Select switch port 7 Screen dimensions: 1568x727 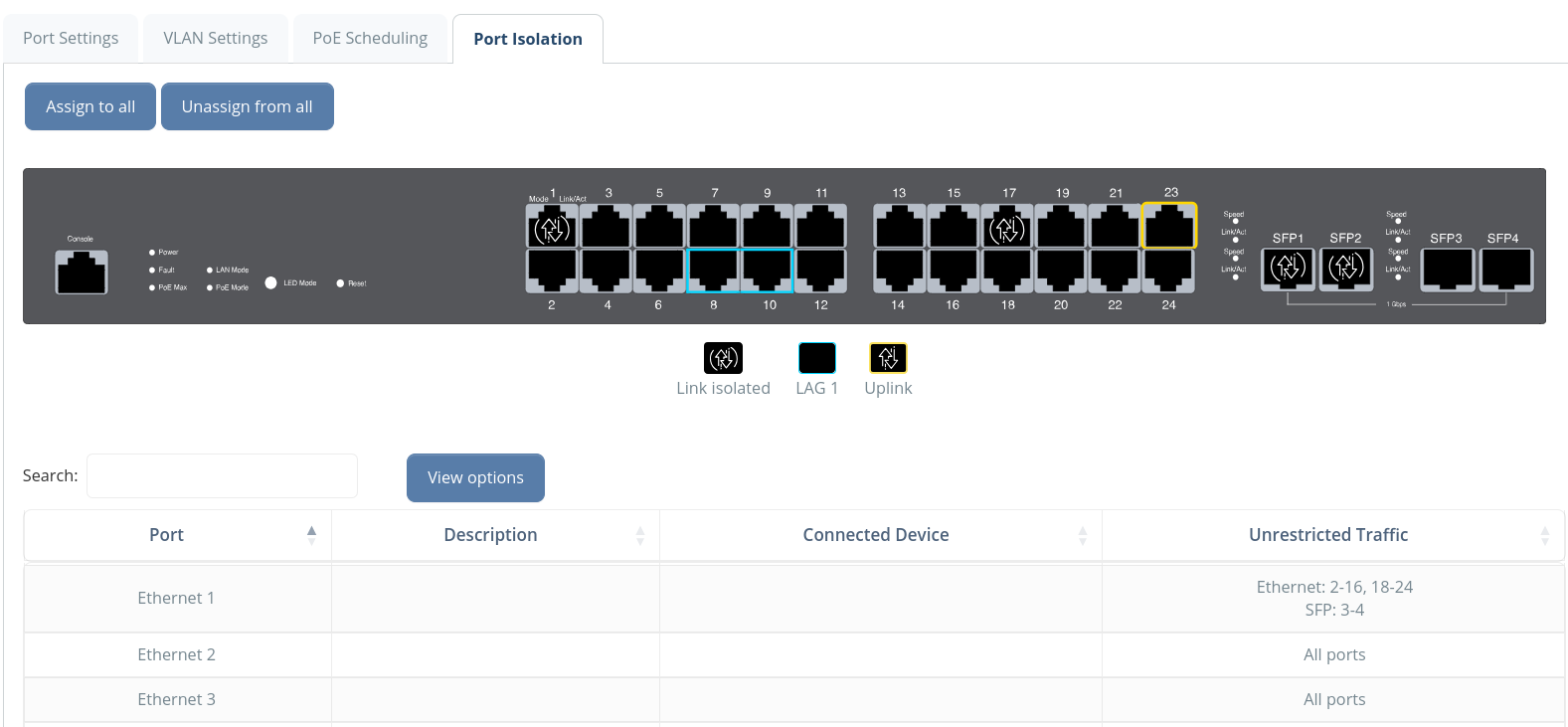713,227
